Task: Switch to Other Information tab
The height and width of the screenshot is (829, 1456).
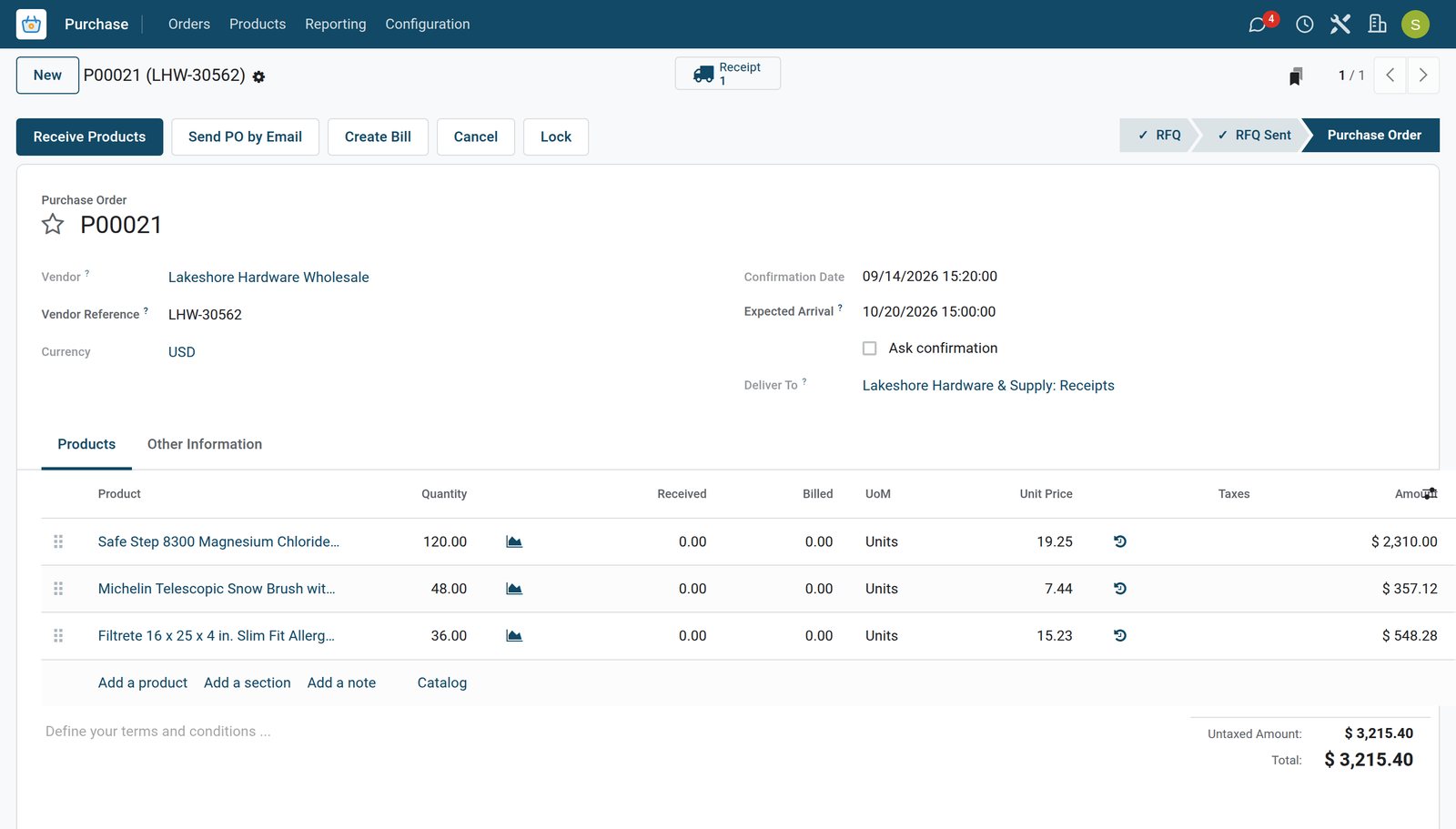Action: pyautogui.click(x=205, y=444)
